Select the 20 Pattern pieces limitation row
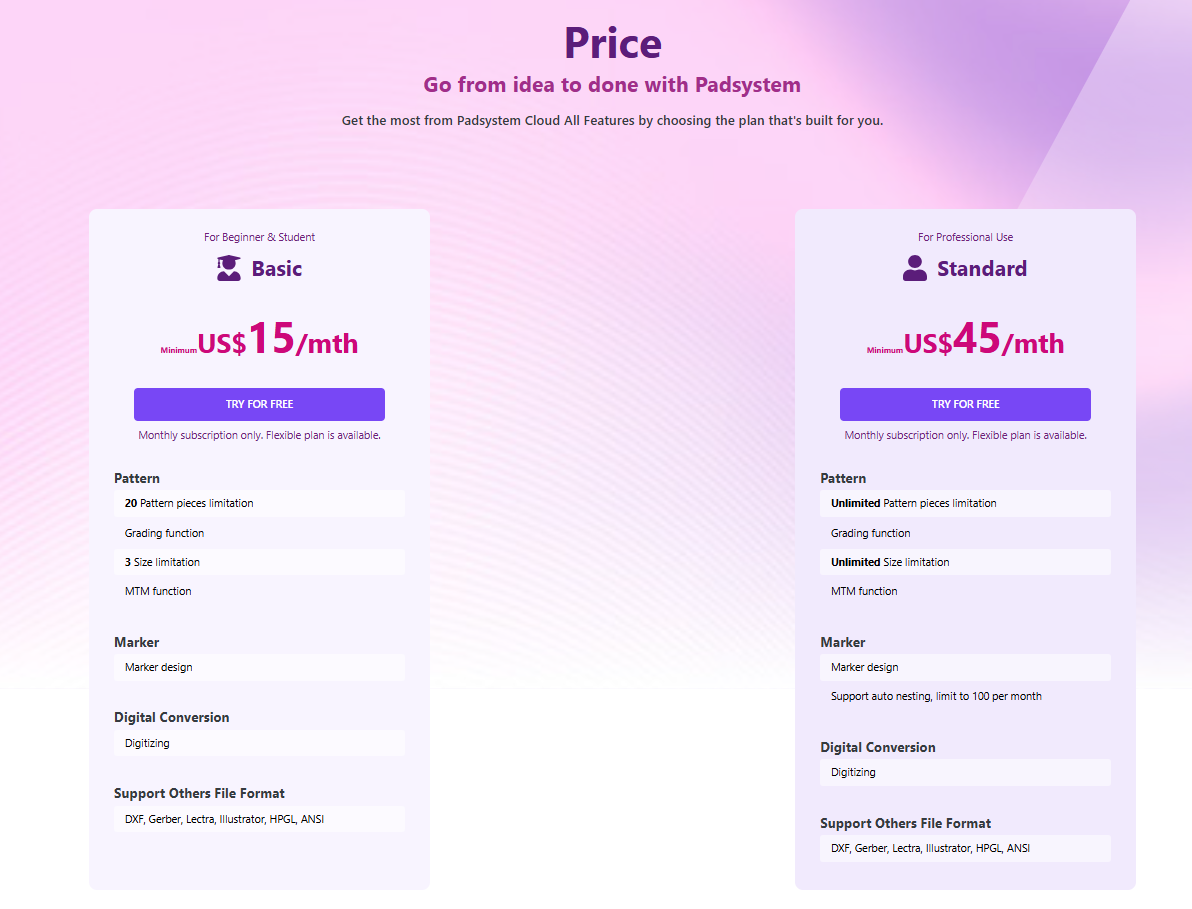This screenshot has height=909, width=1192. point(259,503)
